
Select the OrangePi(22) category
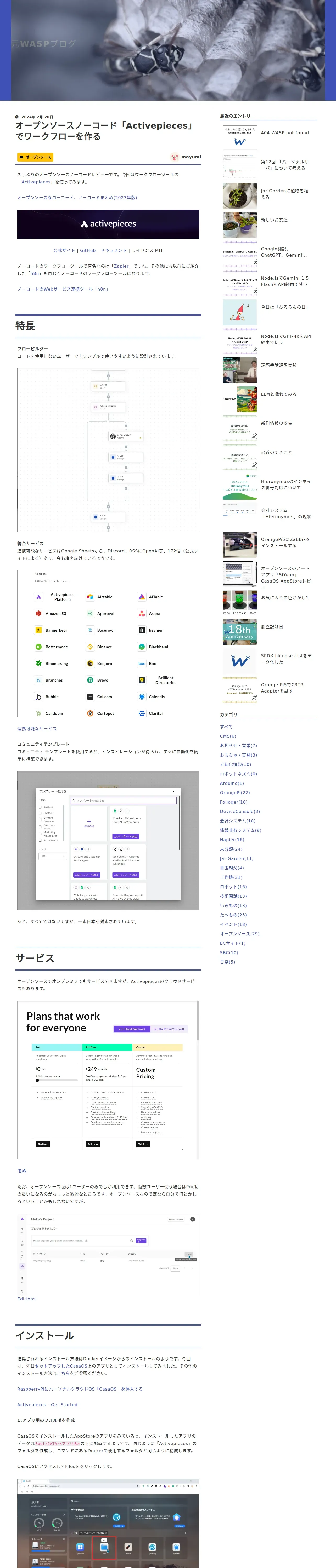pyautogui.click(x=235, y=793)
